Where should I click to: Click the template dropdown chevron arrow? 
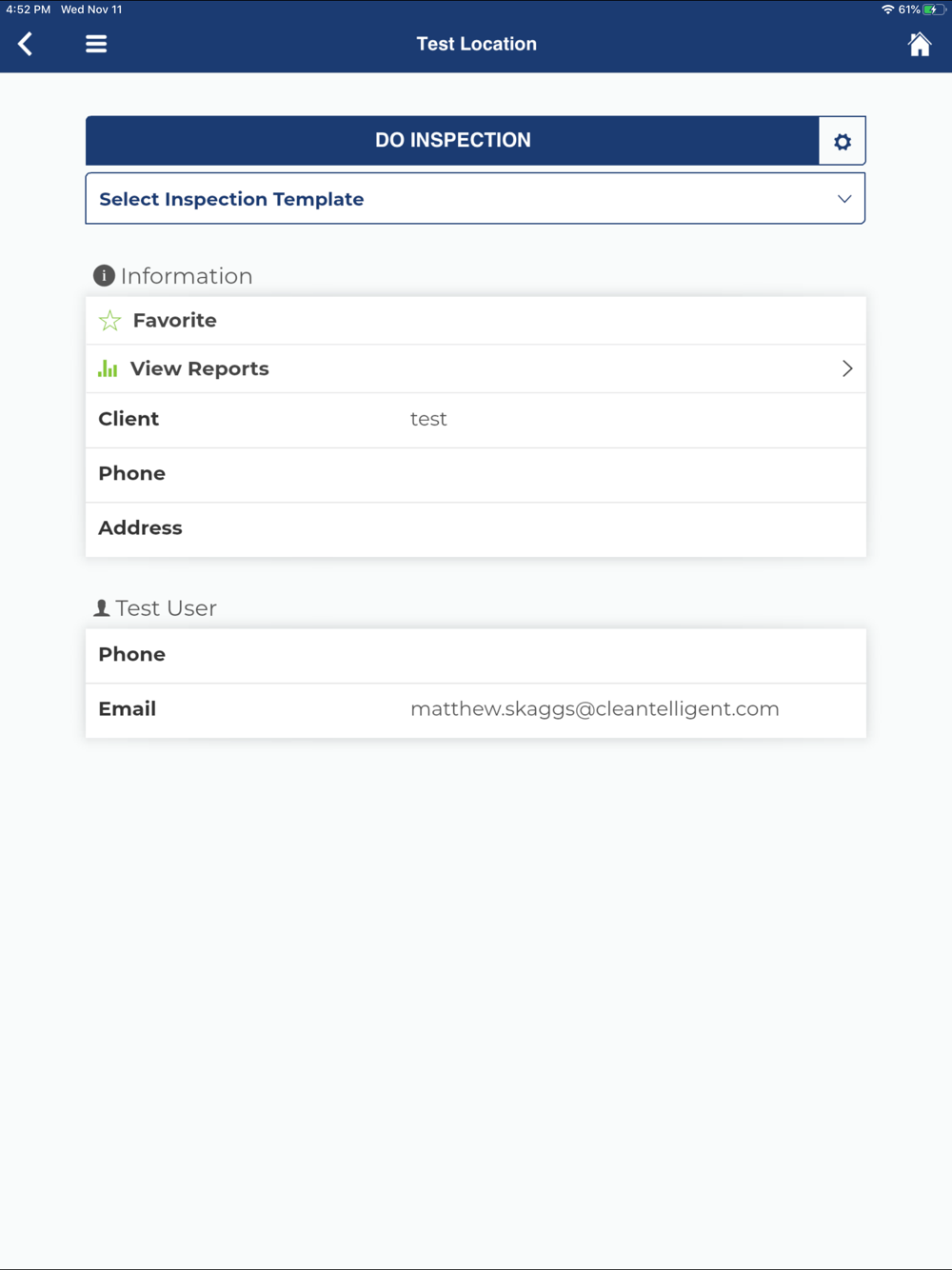point(844,199)
